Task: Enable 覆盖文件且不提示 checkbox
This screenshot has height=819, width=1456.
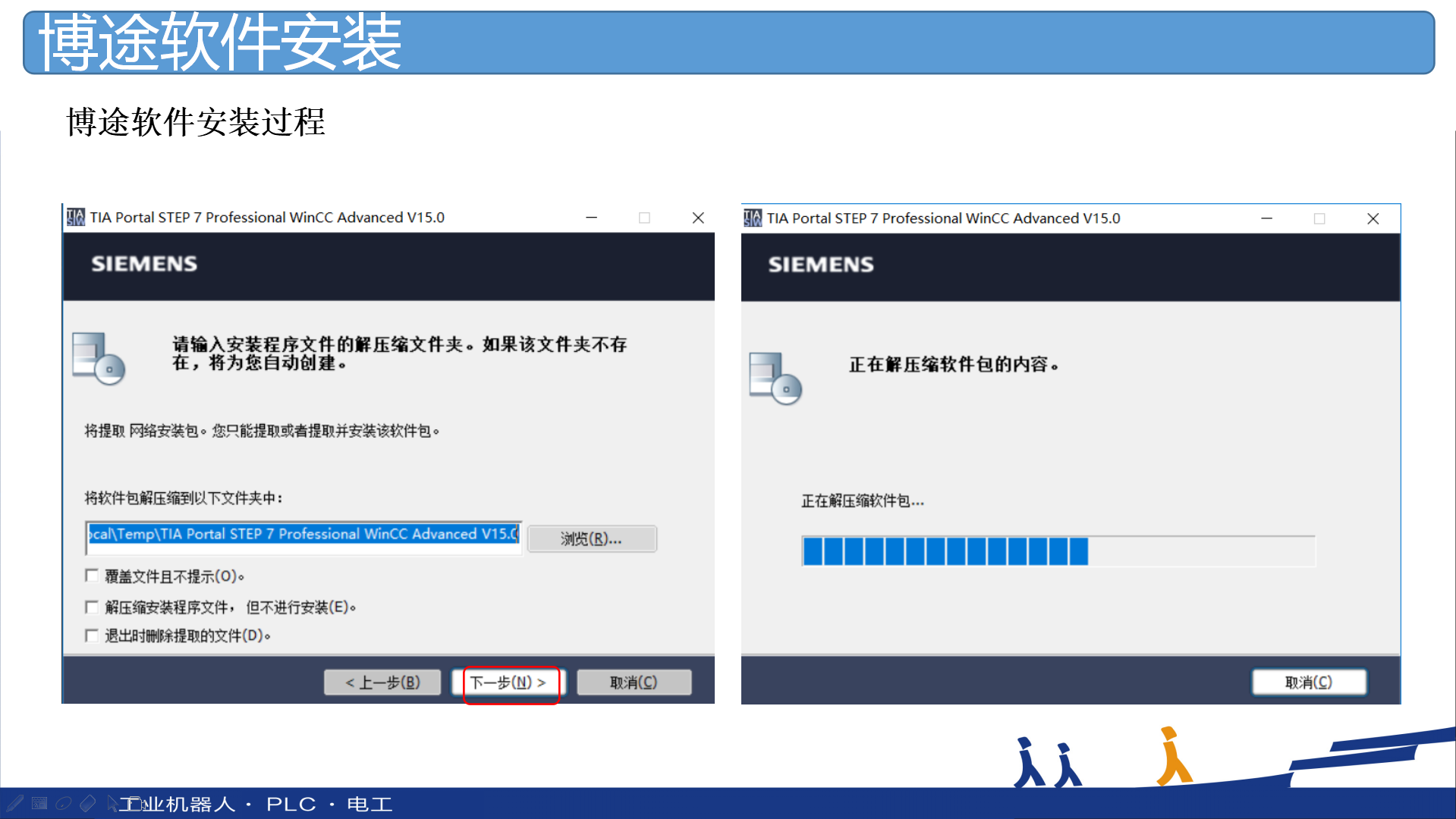Action: (92, 576)
